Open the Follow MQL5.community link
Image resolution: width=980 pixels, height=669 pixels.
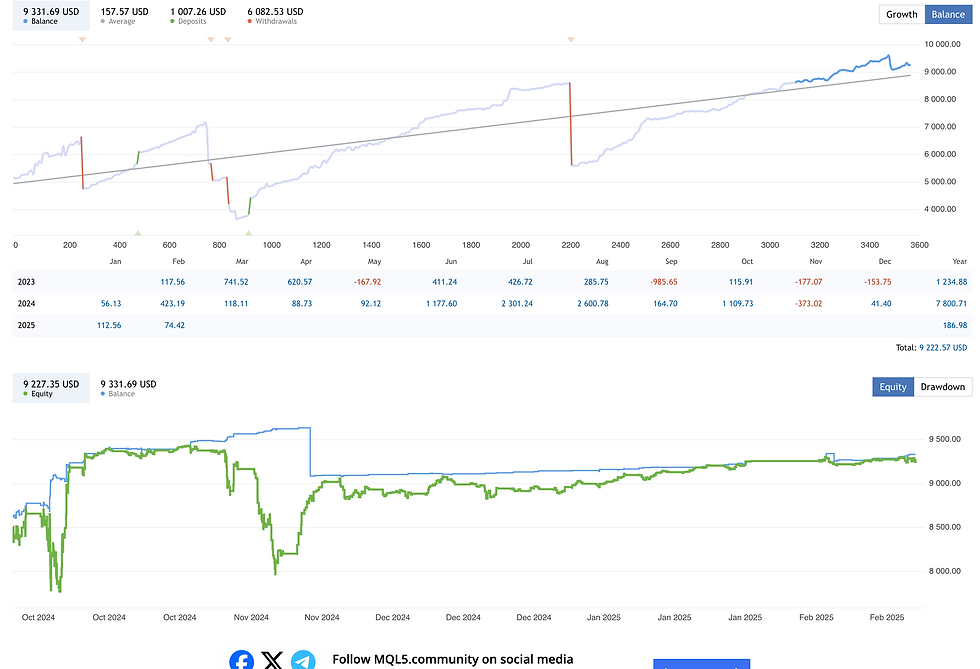tap(450, 659)
